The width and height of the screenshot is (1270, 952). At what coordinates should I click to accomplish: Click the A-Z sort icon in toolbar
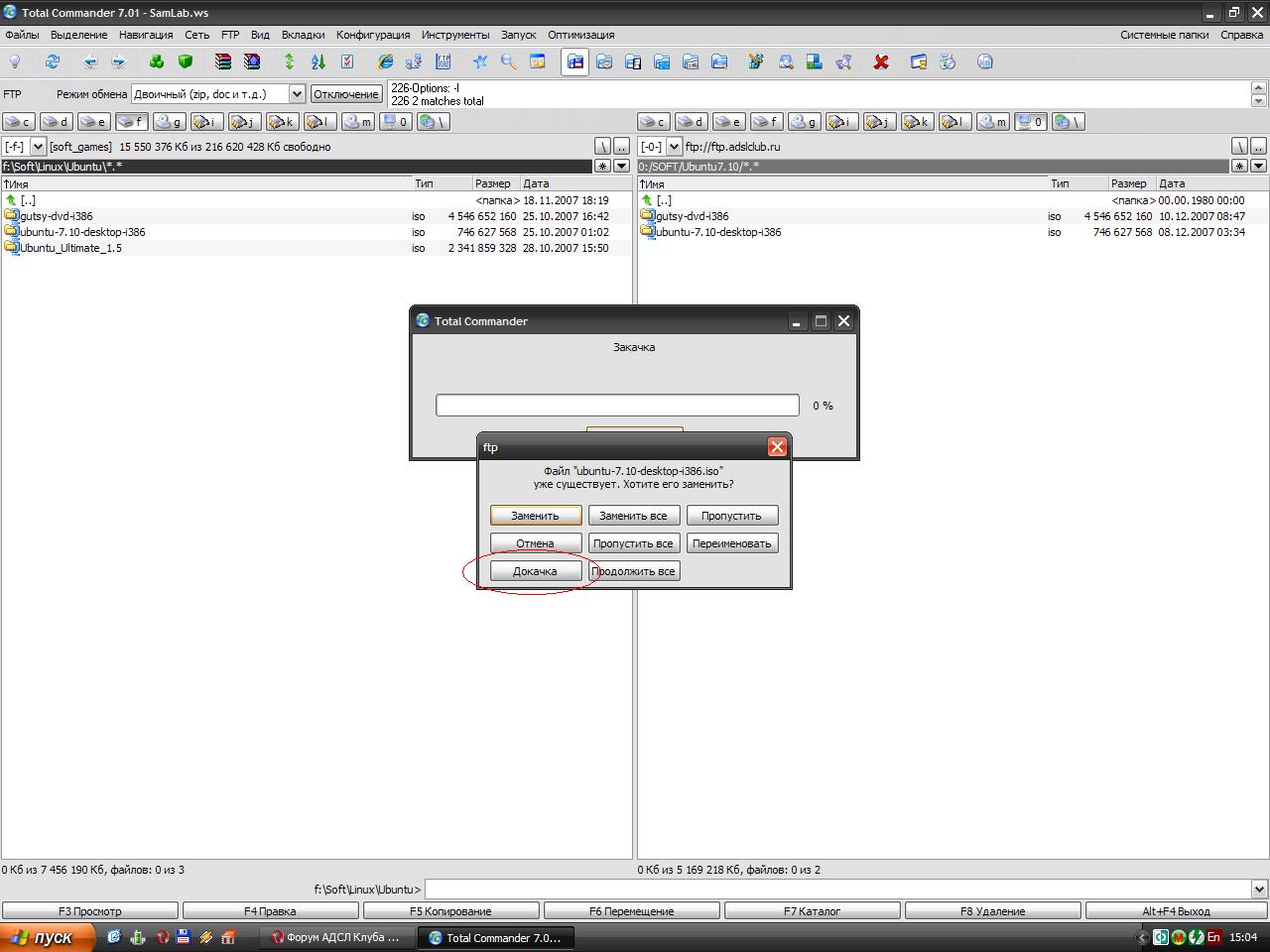point(318,61)
